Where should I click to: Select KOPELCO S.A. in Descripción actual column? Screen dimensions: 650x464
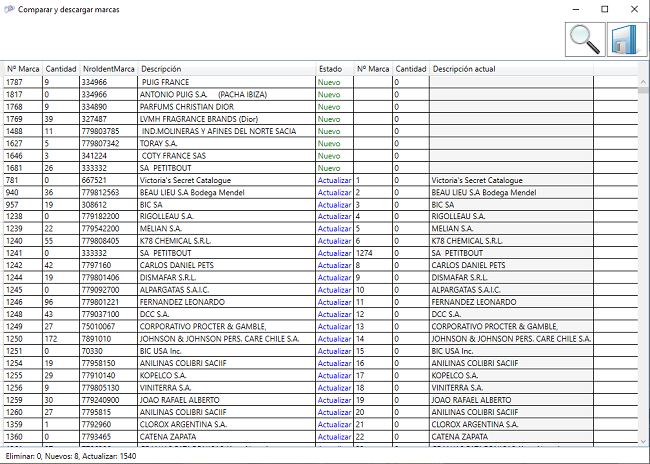tap(511, 376)
